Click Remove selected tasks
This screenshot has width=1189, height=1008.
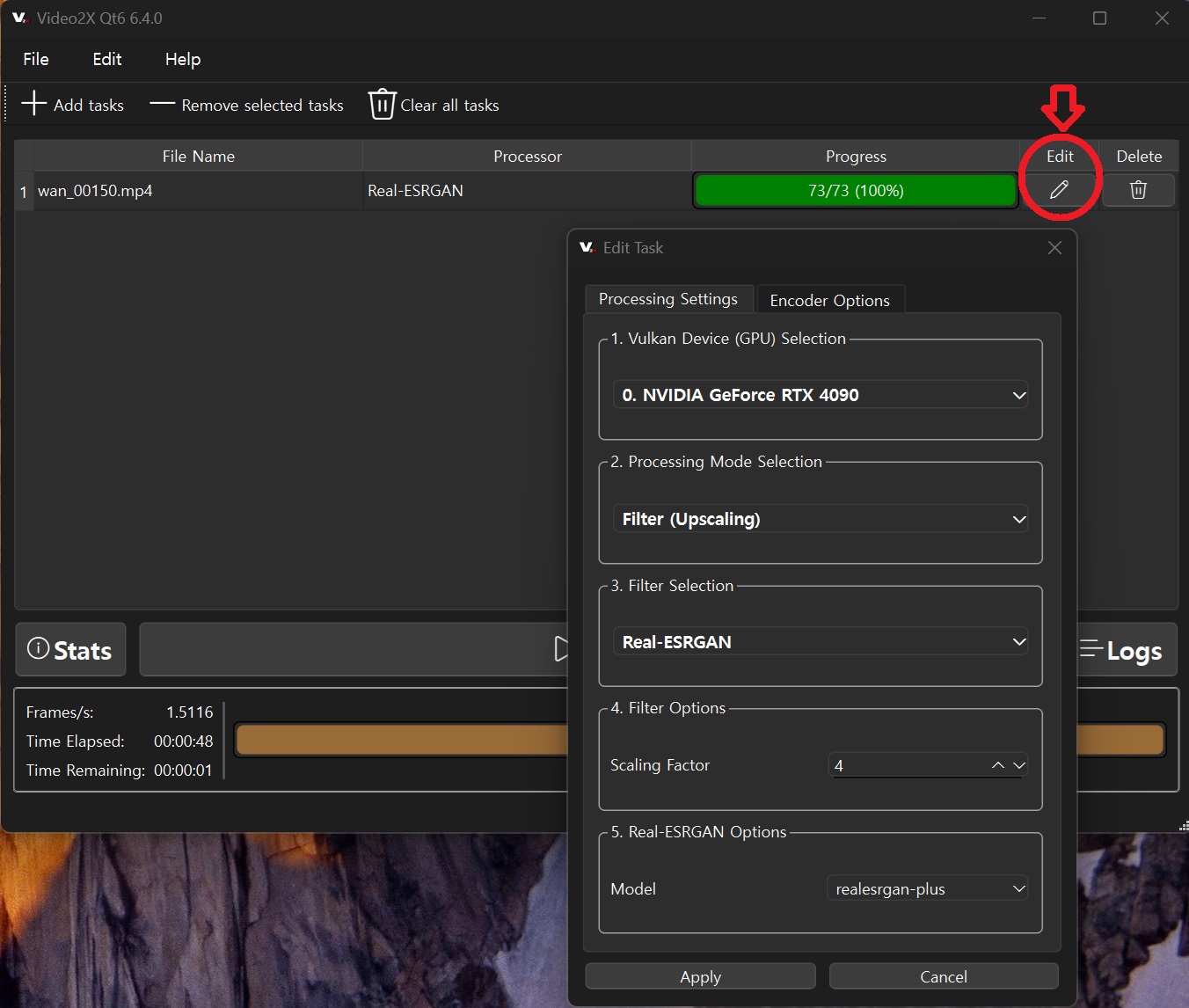(247, 105)
